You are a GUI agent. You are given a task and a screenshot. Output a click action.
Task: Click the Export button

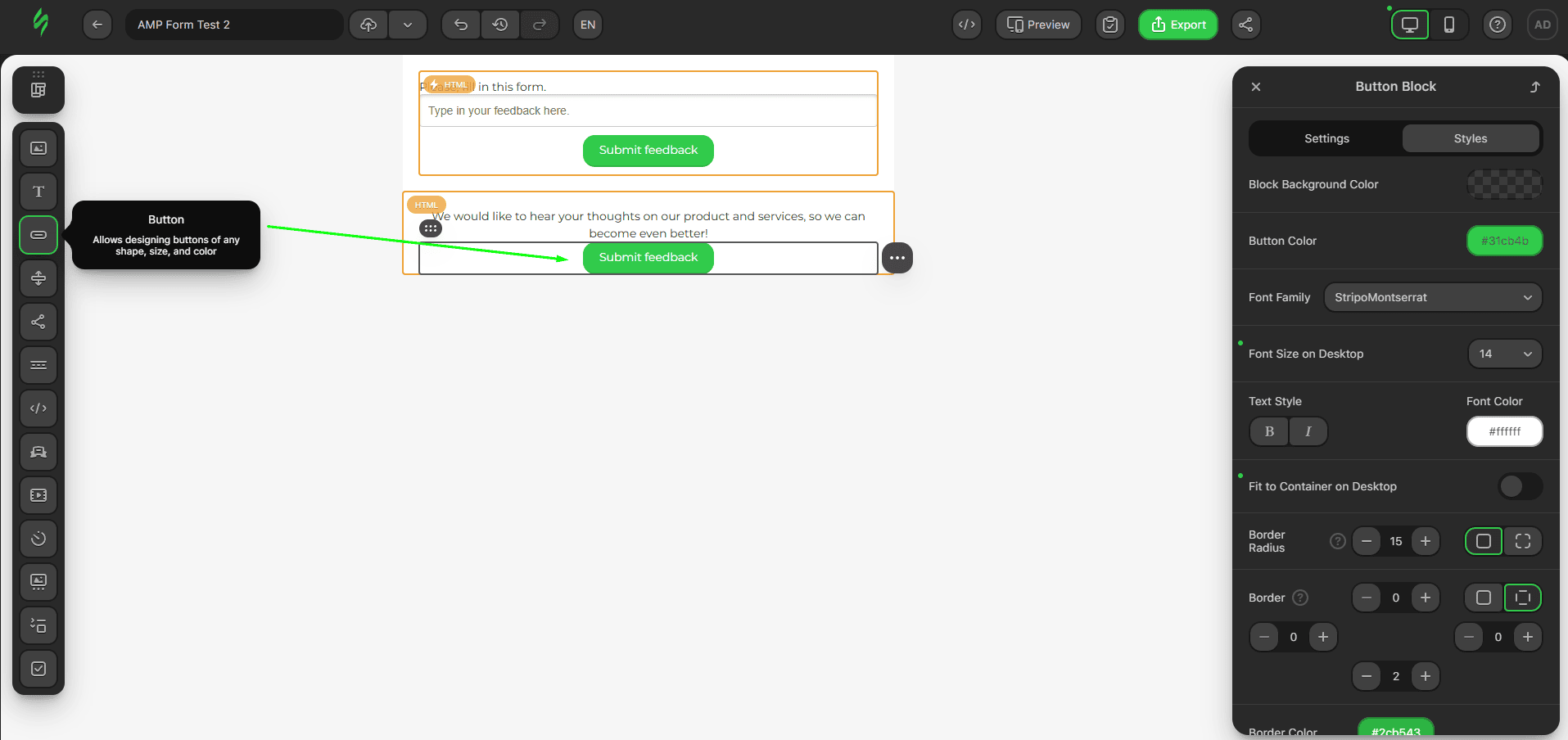pyautogui.click(x=1177, y=25)
